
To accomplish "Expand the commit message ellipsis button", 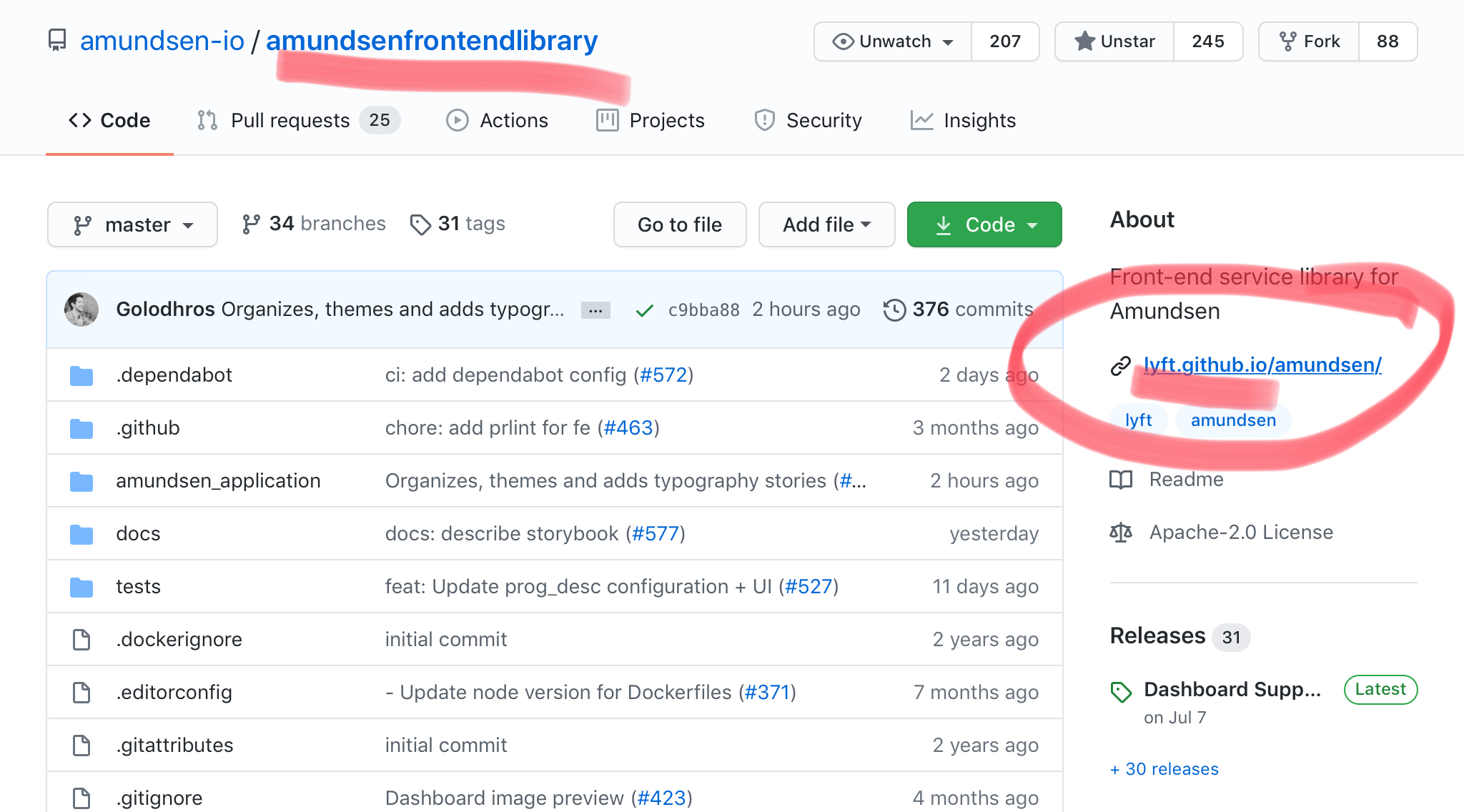I will click(x=595, y=310).
